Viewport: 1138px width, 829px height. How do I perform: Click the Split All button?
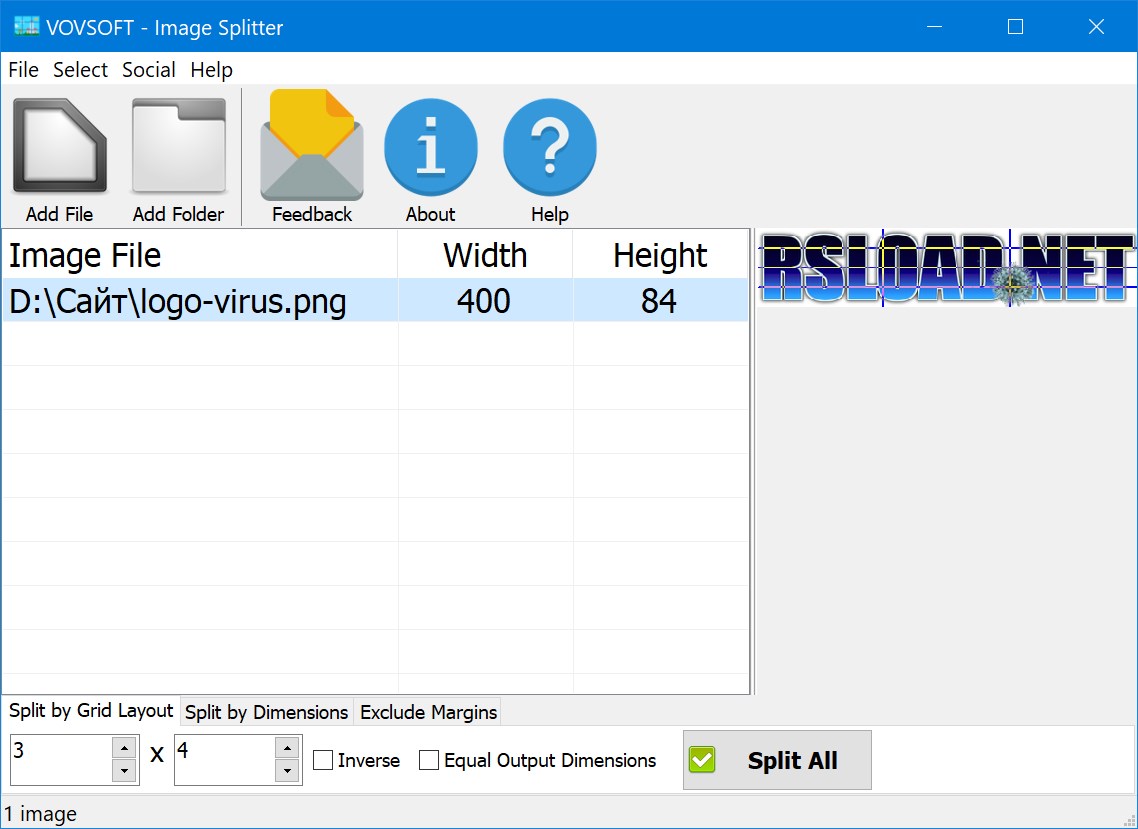click(777, 760)
